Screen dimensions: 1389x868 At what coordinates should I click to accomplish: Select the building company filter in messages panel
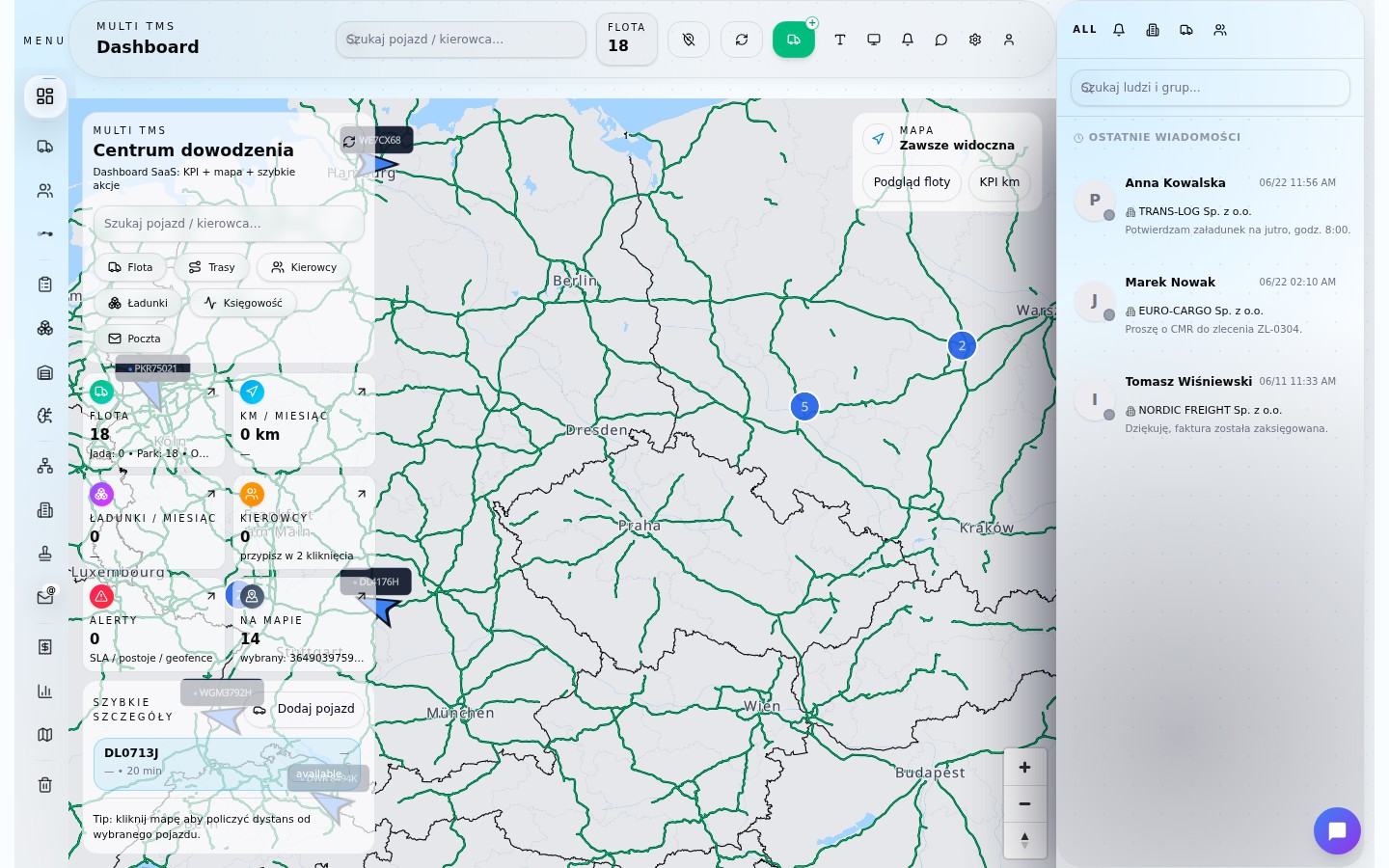(1153, 30)
